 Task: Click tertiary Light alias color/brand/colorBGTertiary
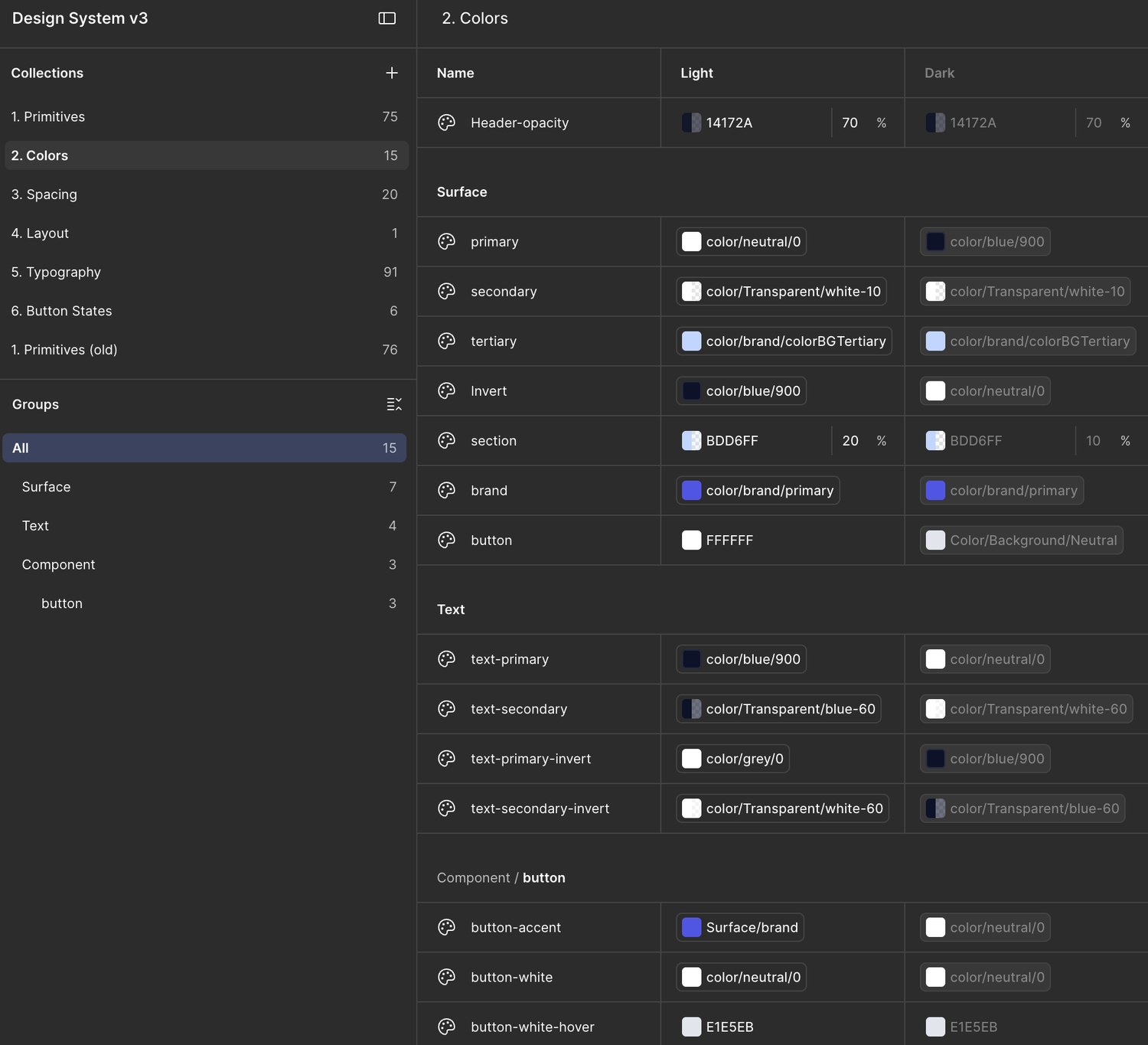tap(784, 341)
